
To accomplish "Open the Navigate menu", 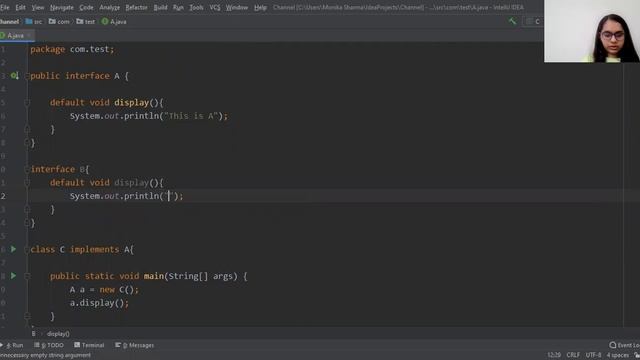I will click(62, 7).
